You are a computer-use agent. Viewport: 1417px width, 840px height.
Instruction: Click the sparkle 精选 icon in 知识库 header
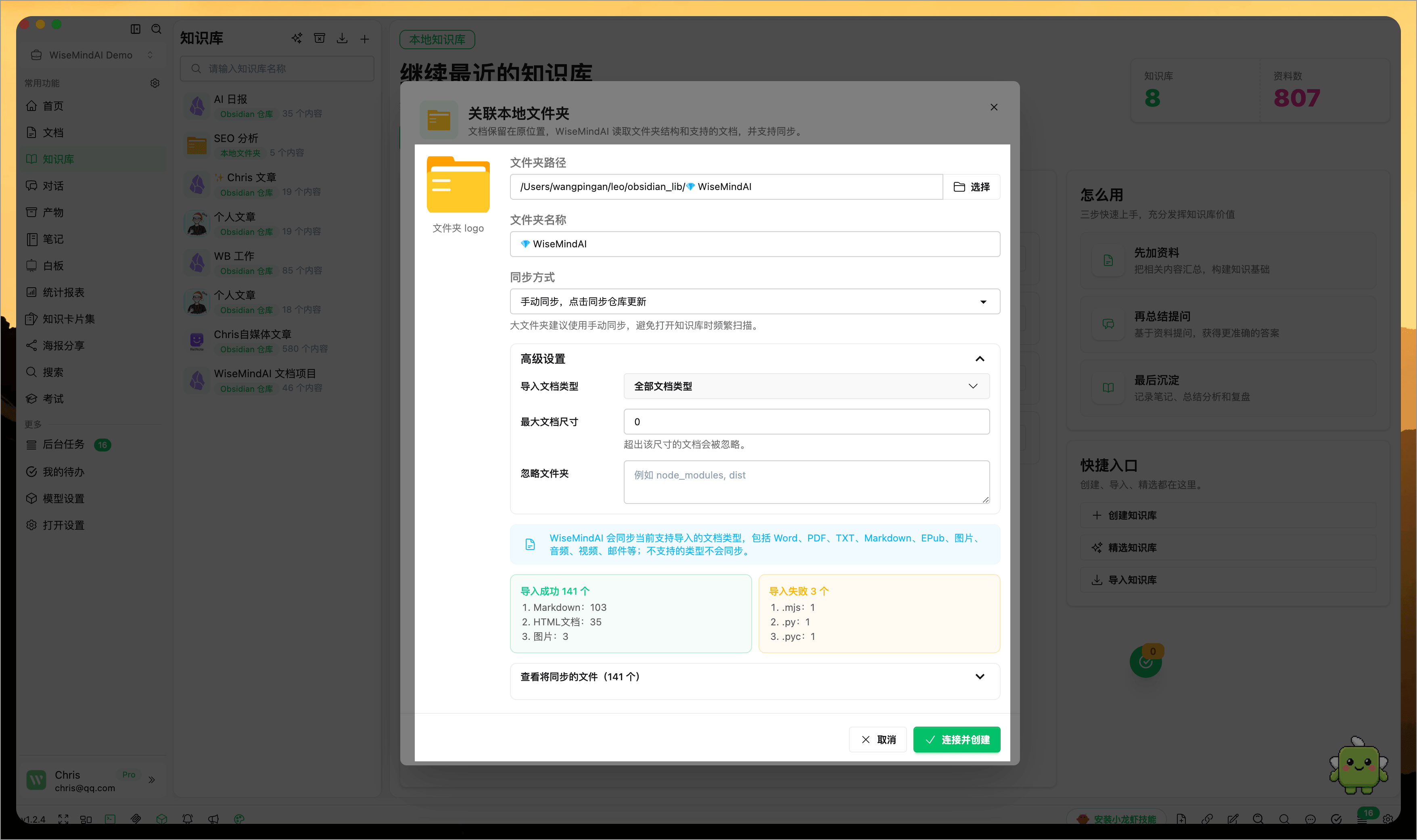click(x=297, y=38)
